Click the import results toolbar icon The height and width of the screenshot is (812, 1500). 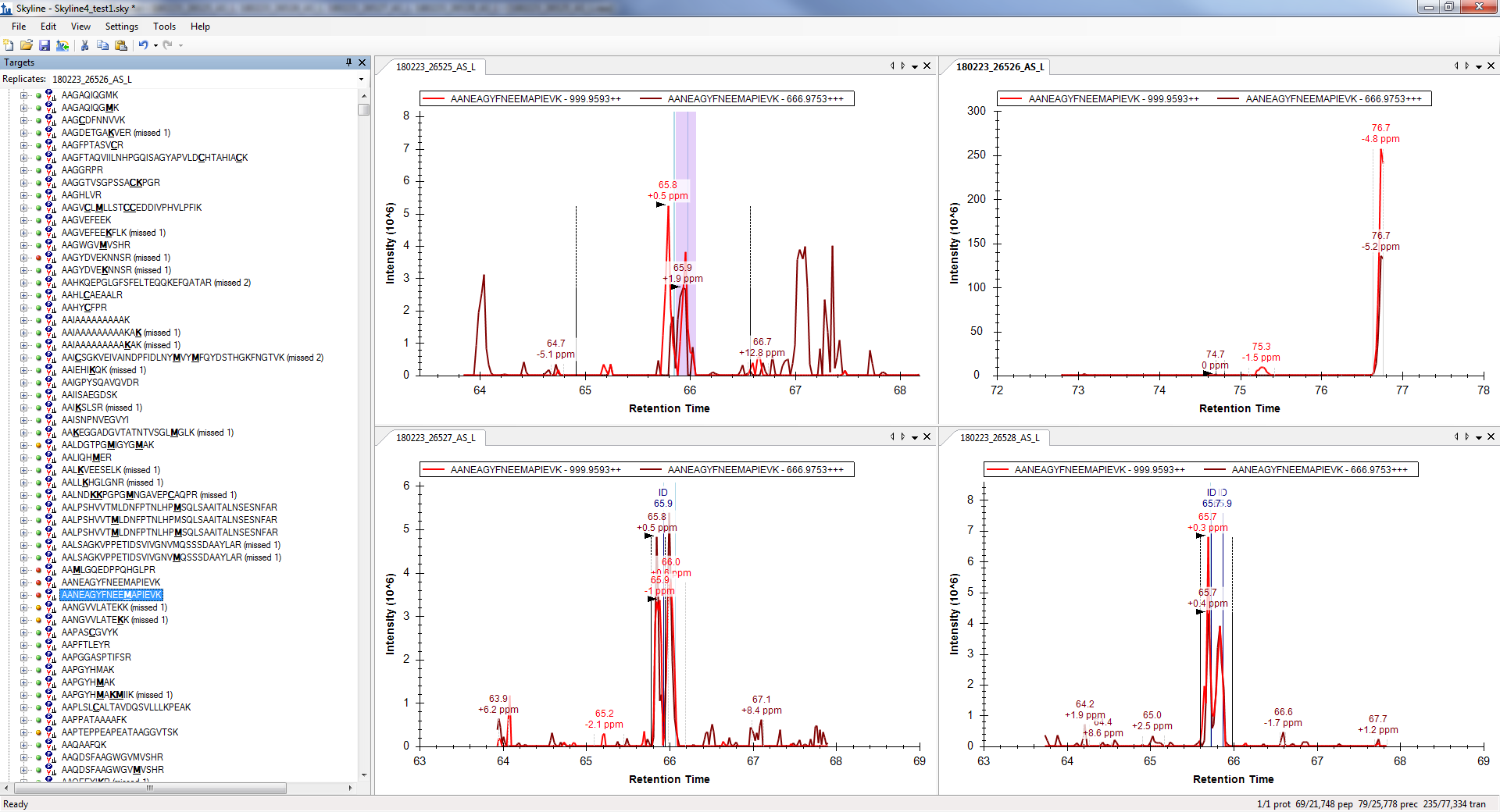pos(62,45)
